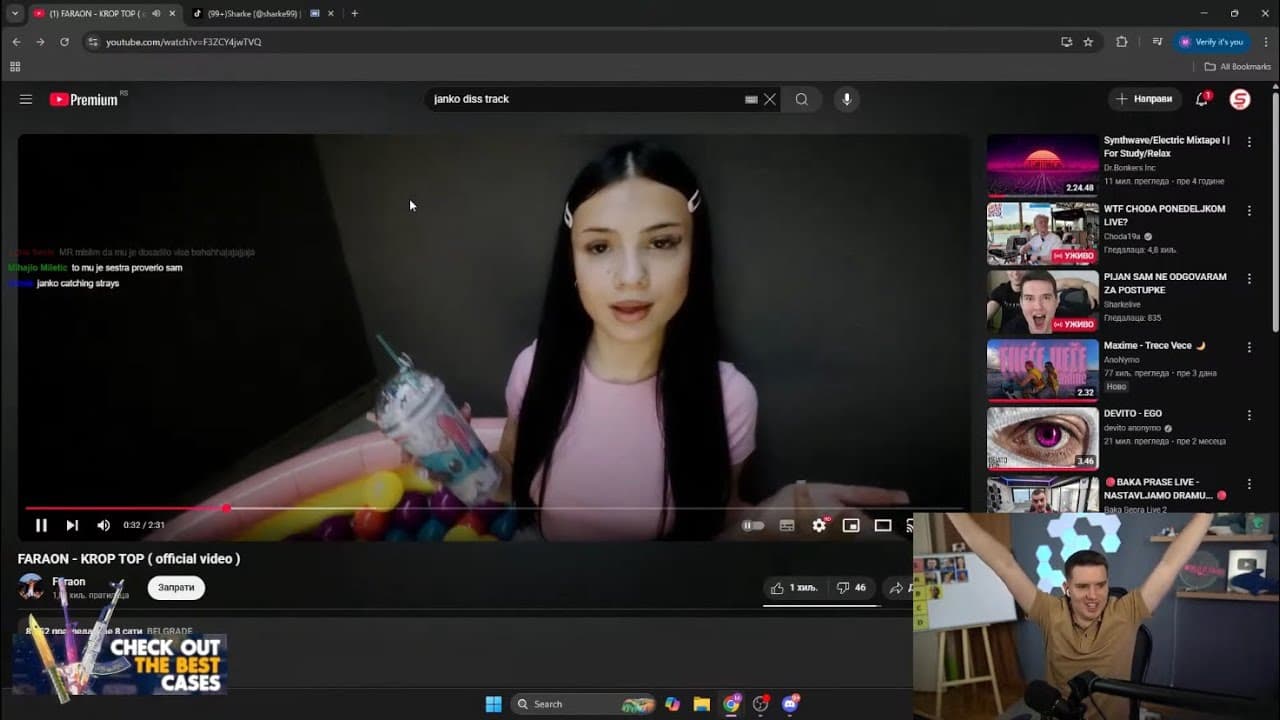Pause the video playback
Screen dimensions: 1280x720
41,525
